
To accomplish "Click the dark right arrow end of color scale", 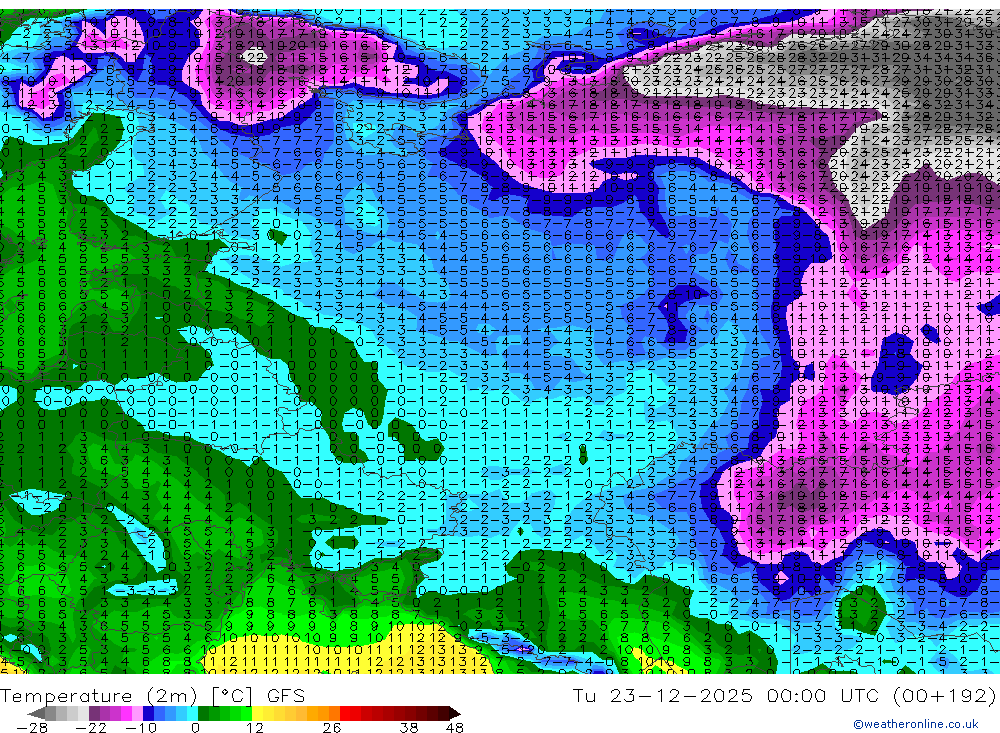I will (455, 714).
